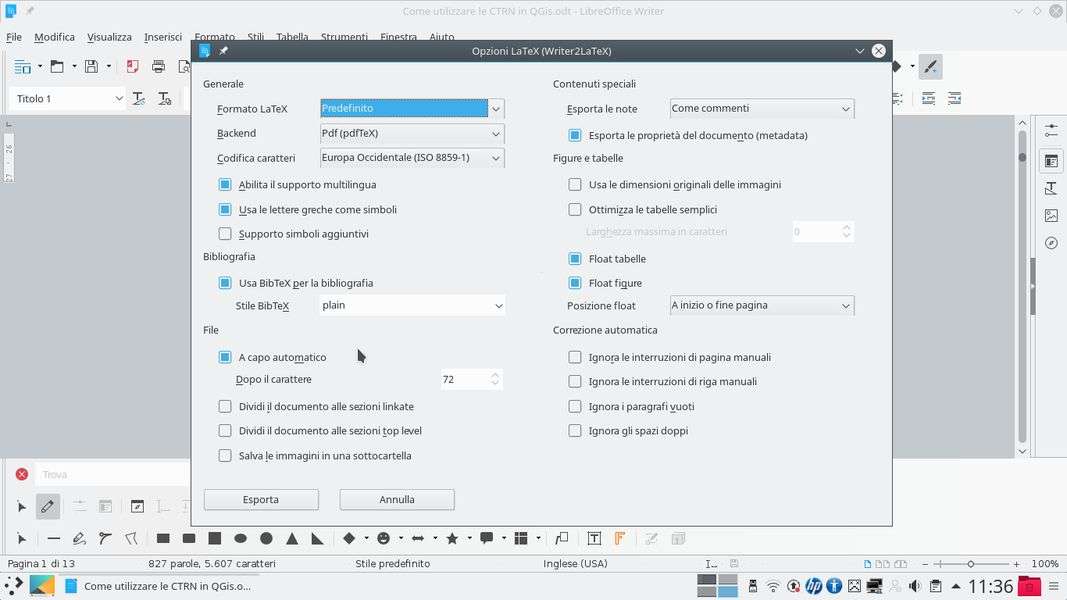1067x600 pixels.
Task: Select the Circle shape tool
Action: [266, 539]
